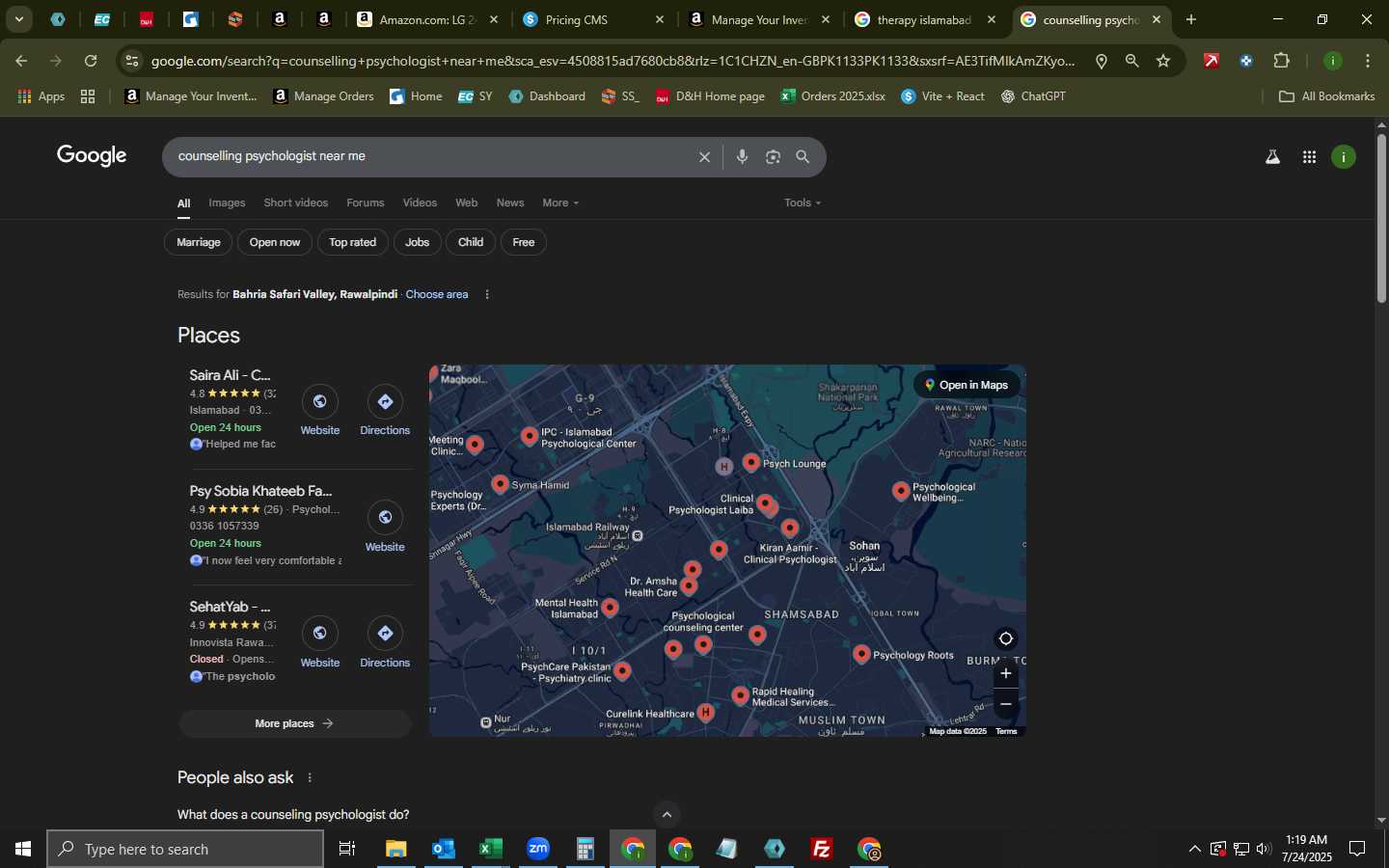Open Chrome three-dot menu
The width and height of the screenshot is (1389, 868).
[x=1368, y=61]
